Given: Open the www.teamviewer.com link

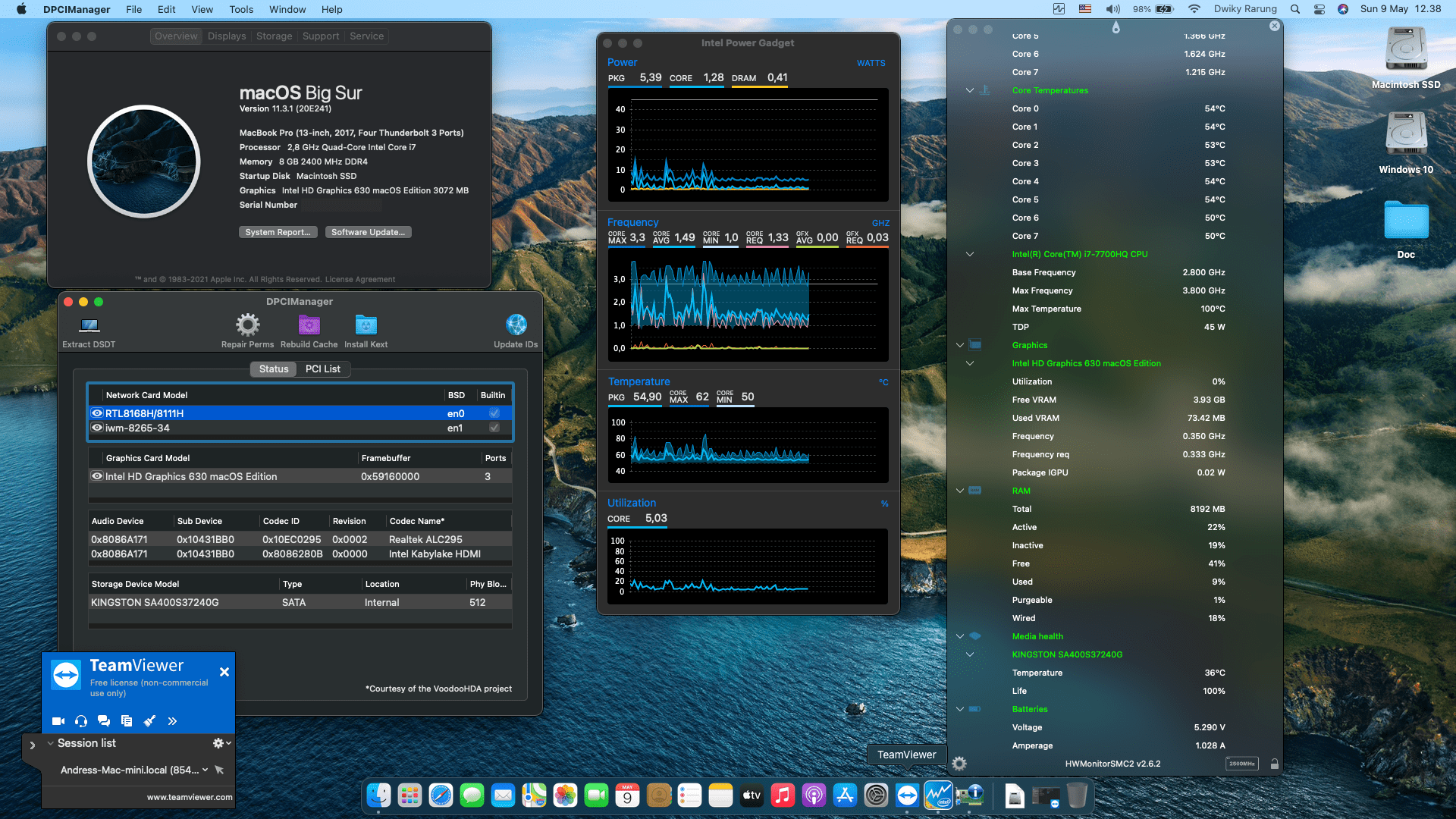Looking at the screenshot, I should click(x=190, y=797).
